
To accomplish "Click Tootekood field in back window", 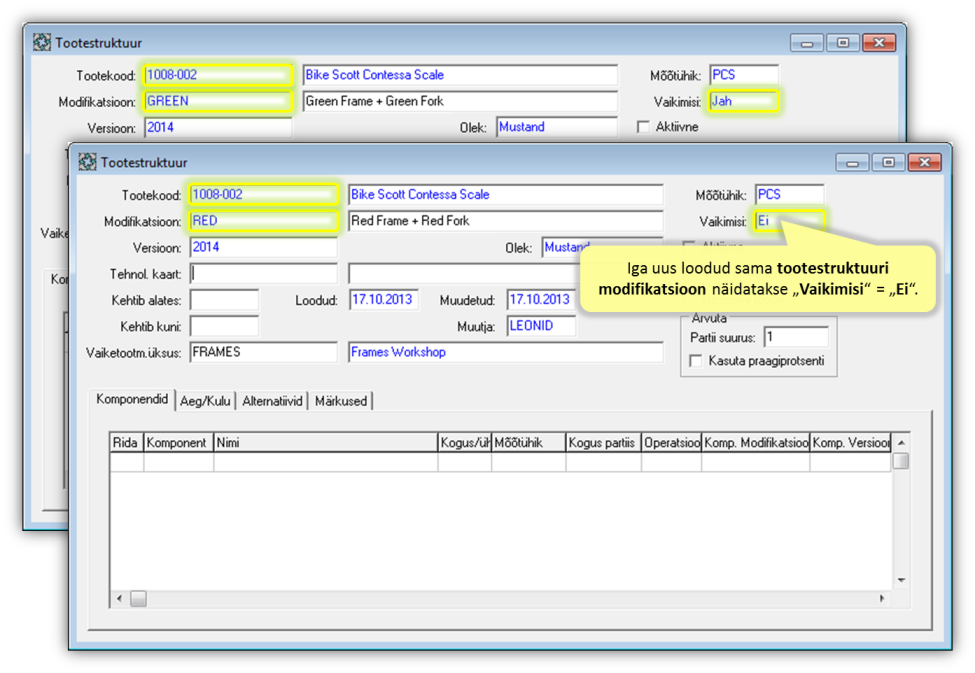I will coord(218,75).
